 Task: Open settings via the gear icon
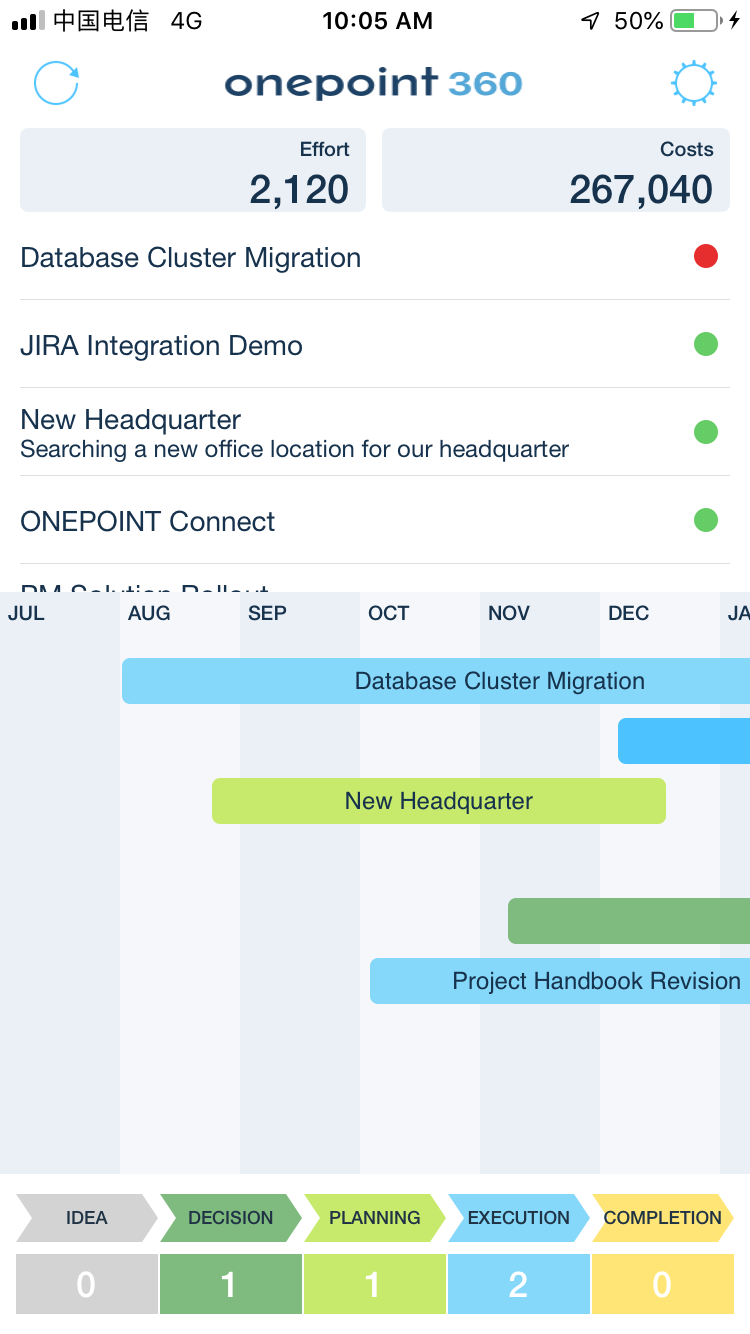(x=694, y=83)
